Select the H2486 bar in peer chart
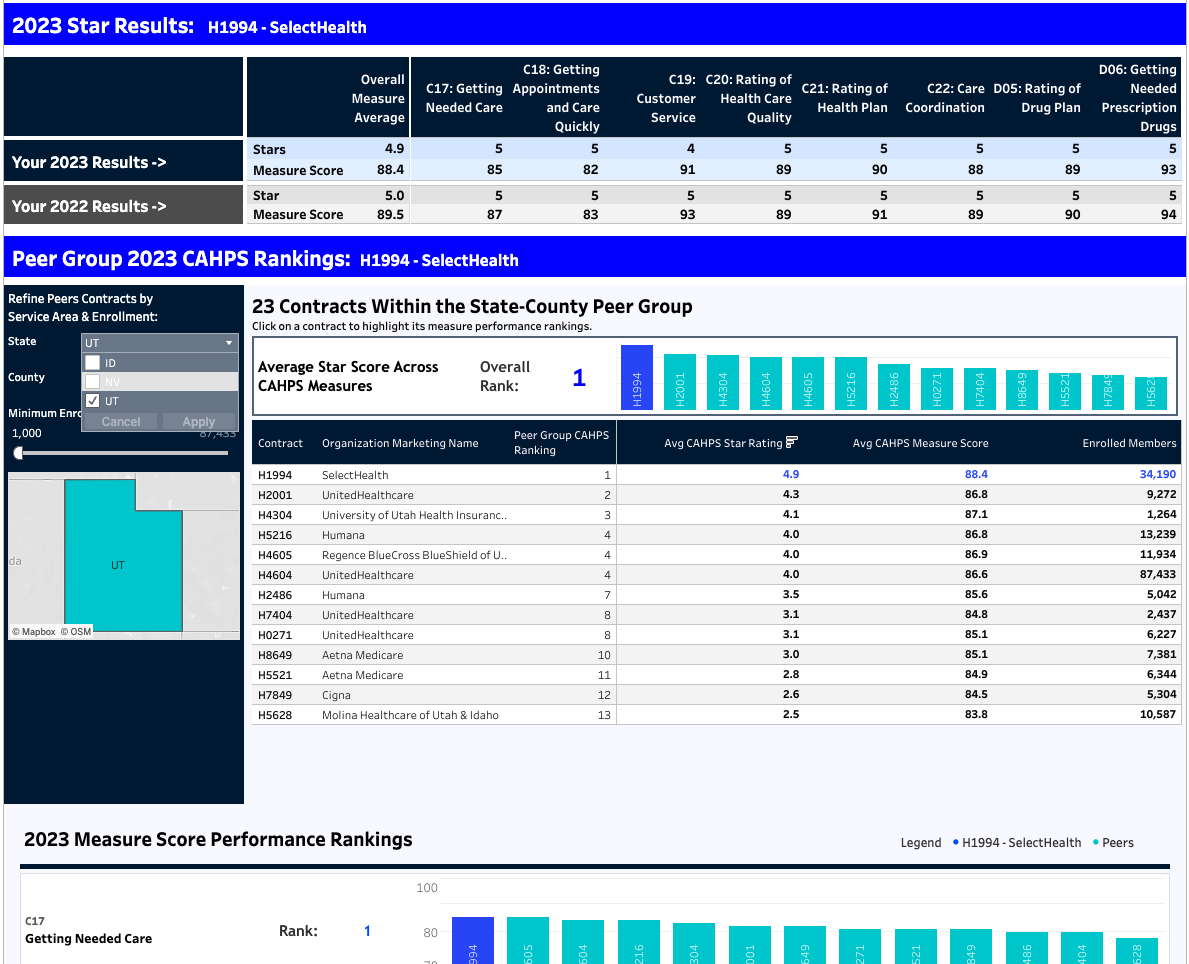1189x964 pixels. tap(894, 387)
